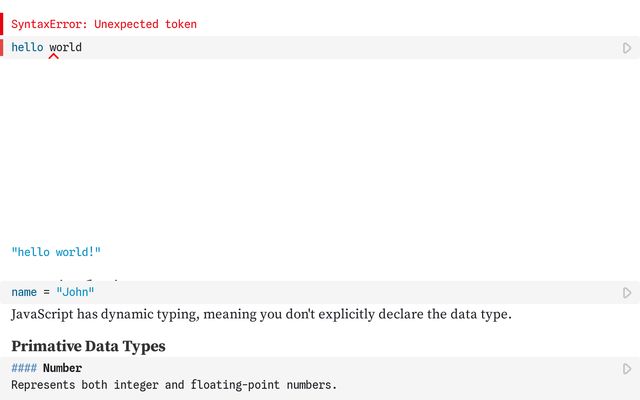Click the Primitive Data Types heading
The height and width of the screenshot is (400, 640).
click(88, 346)
